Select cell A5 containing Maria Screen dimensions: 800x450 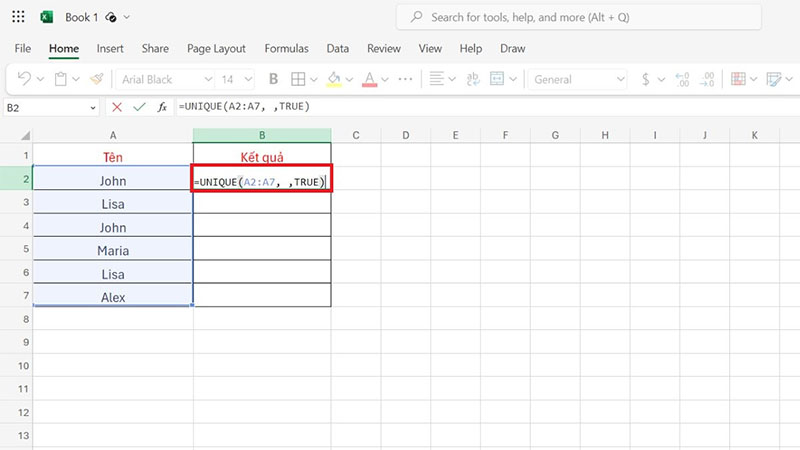(x=113, y=250)
